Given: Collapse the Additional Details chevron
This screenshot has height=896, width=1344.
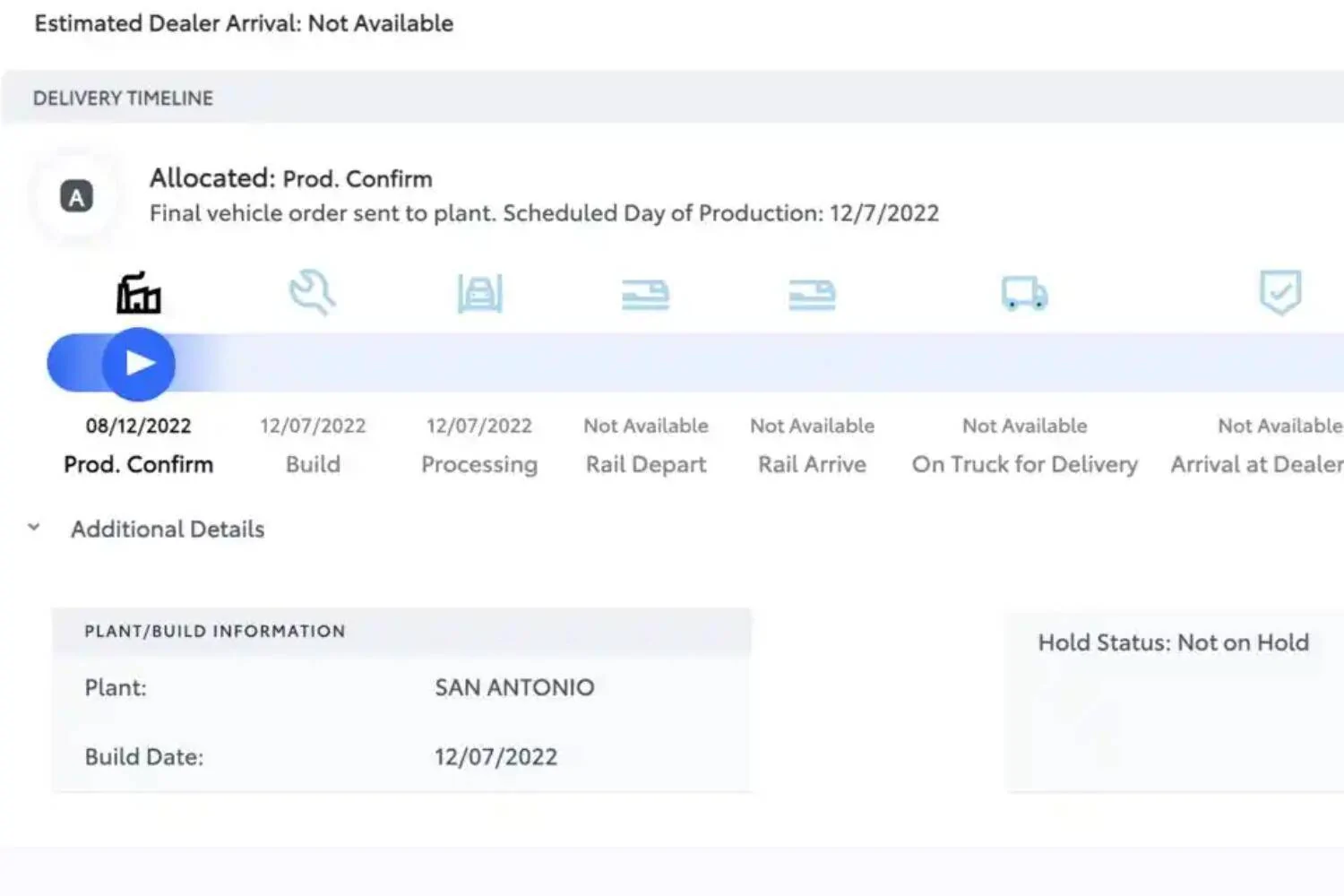Looking at the screenshot, I should coord(34,528).
